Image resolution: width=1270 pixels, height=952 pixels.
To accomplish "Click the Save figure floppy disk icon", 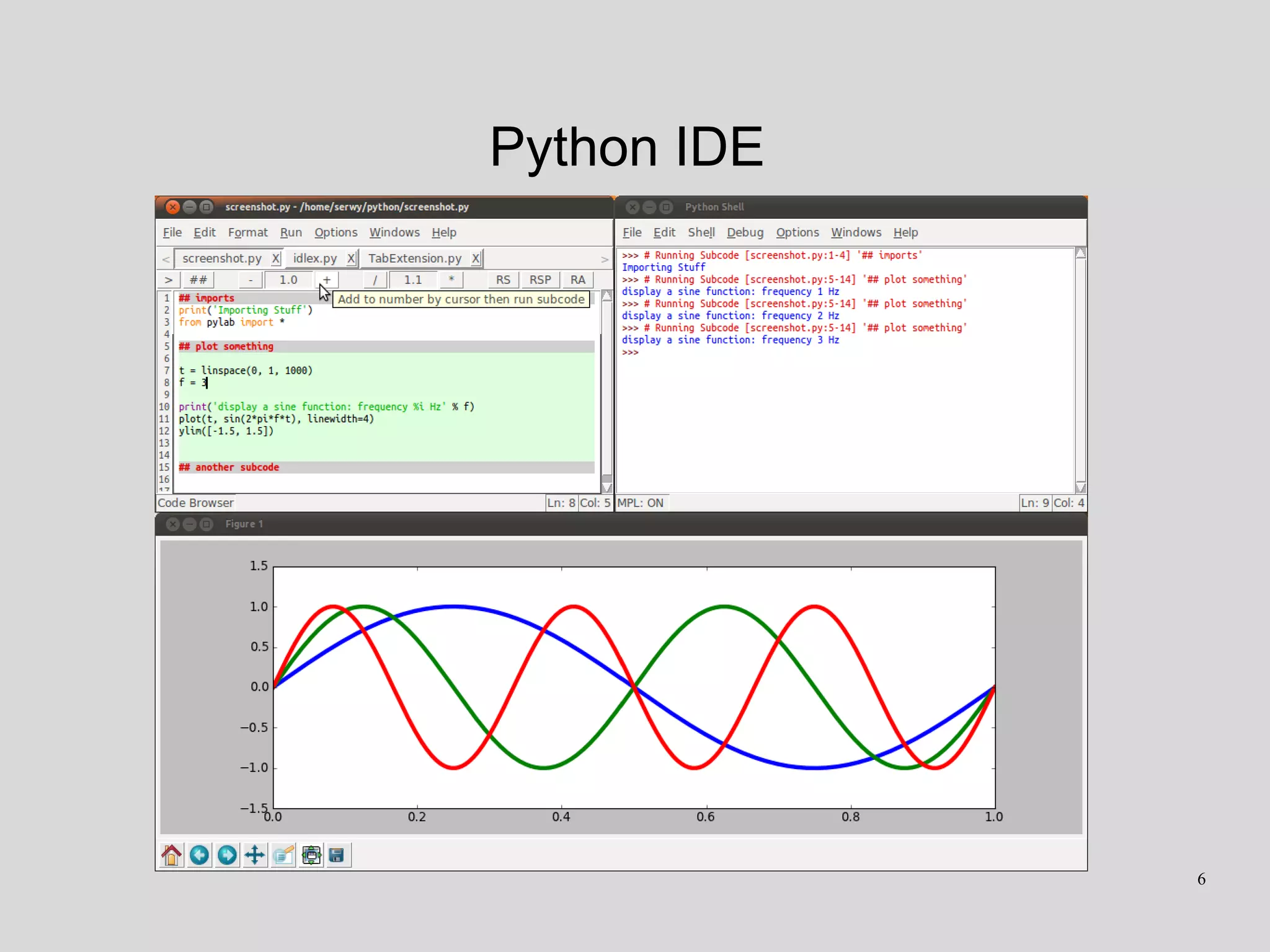I will pyautogui.click(x=337, y=855).
